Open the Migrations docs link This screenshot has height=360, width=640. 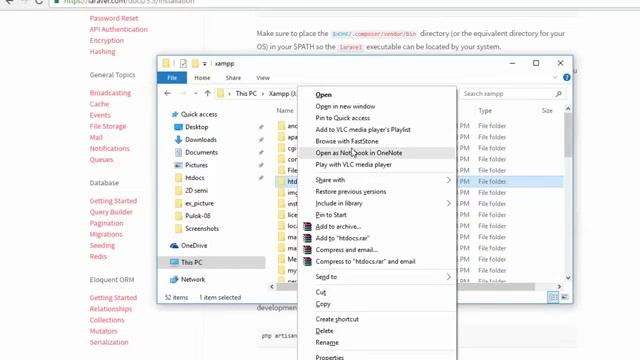[x=106, y=234]
